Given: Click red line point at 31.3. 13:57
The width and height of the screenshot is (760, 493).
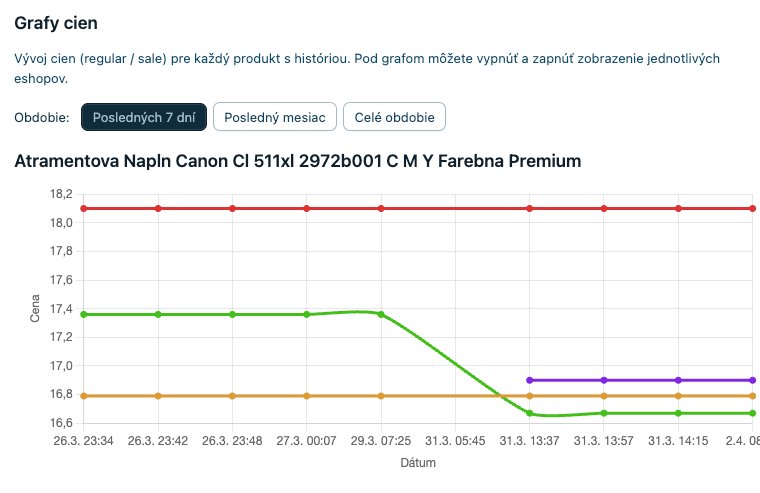Looking at the screenshot, I should (x=604, y=208).
